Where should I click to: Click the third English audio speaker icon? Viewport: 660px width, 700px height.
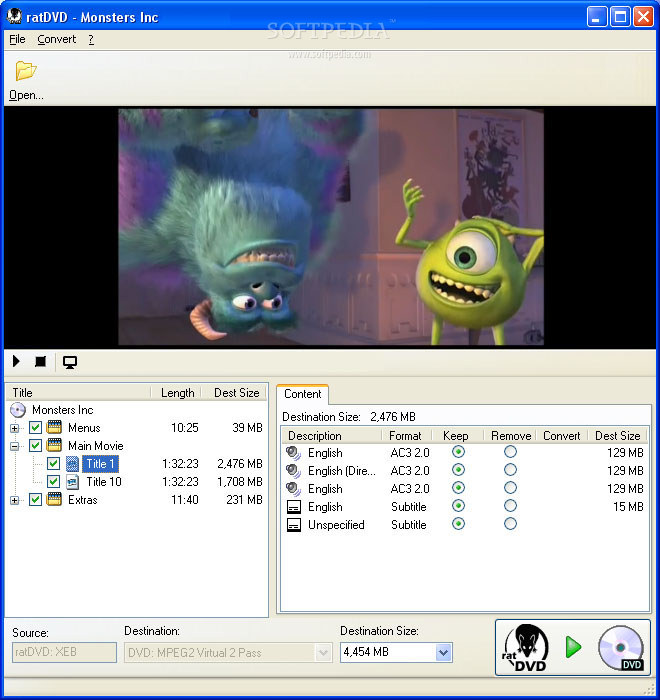293,489
